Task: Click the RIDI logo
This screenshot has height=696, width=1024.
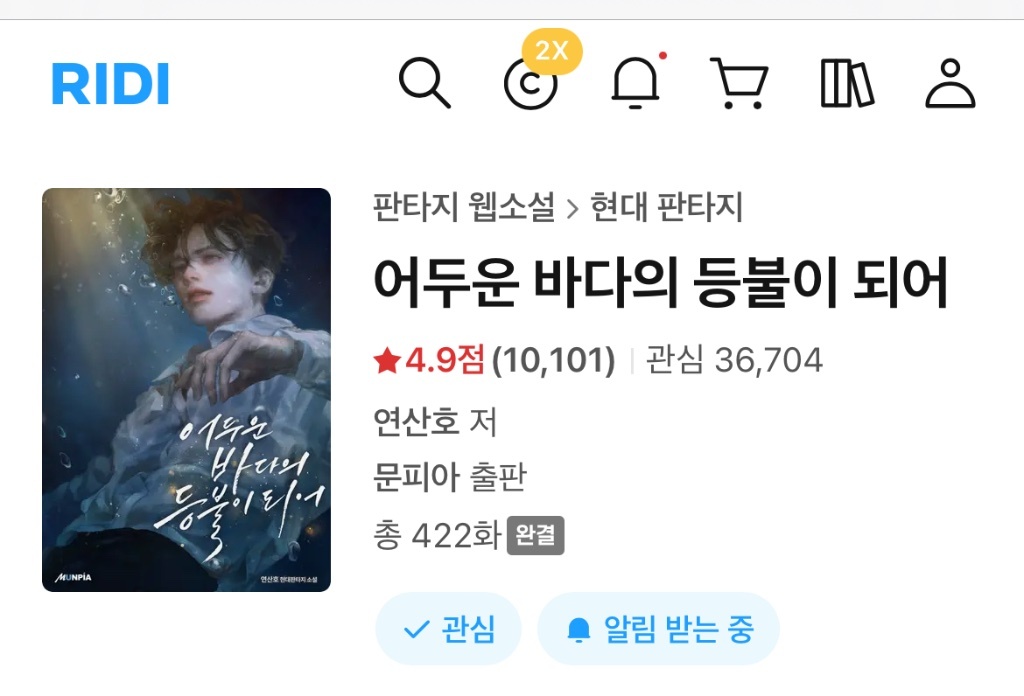Action: point(110,84)
